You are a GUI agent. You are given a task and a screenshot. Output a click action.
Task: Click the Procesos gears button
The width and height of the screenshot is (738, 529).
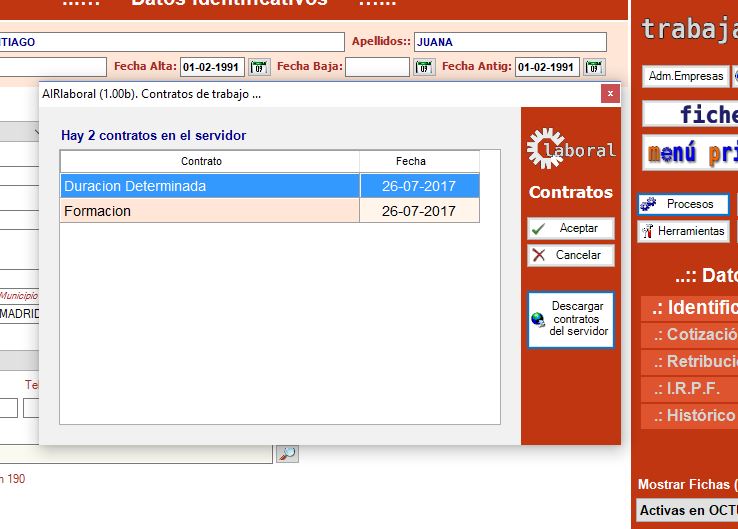pyautogui.click(x=684, y=204)
